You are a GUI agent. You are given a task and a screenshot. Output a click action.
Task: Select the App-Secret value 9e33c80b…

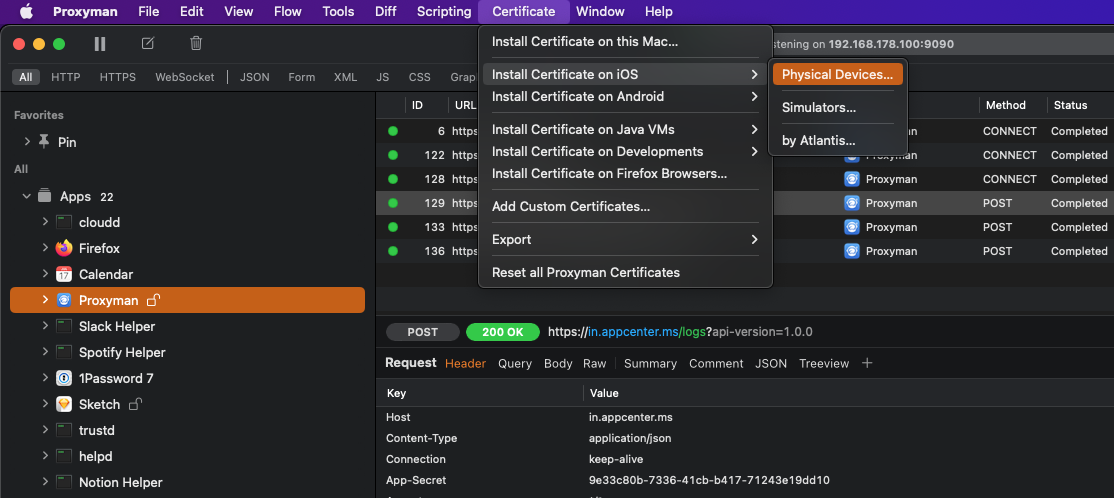(x=709, y=480)
